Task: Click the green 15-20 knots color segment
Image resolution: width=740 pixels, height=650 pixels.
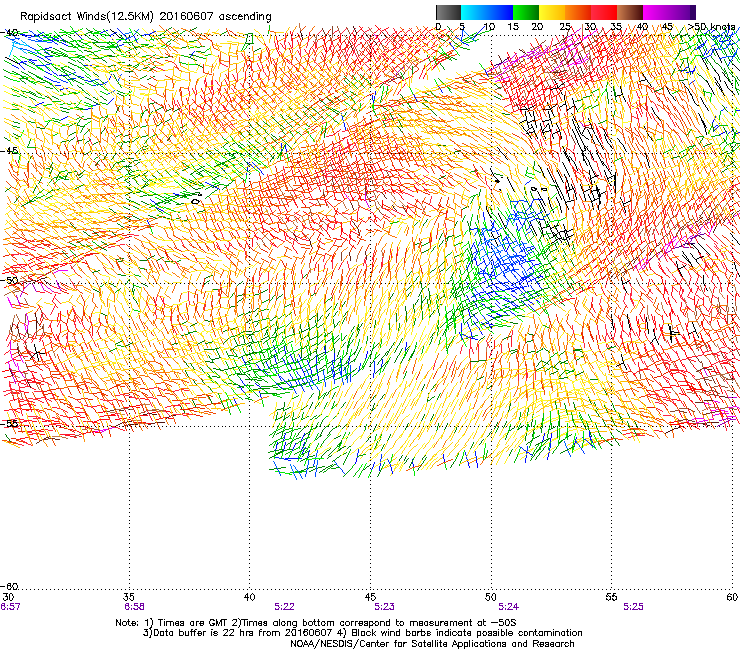Action: 526,12
